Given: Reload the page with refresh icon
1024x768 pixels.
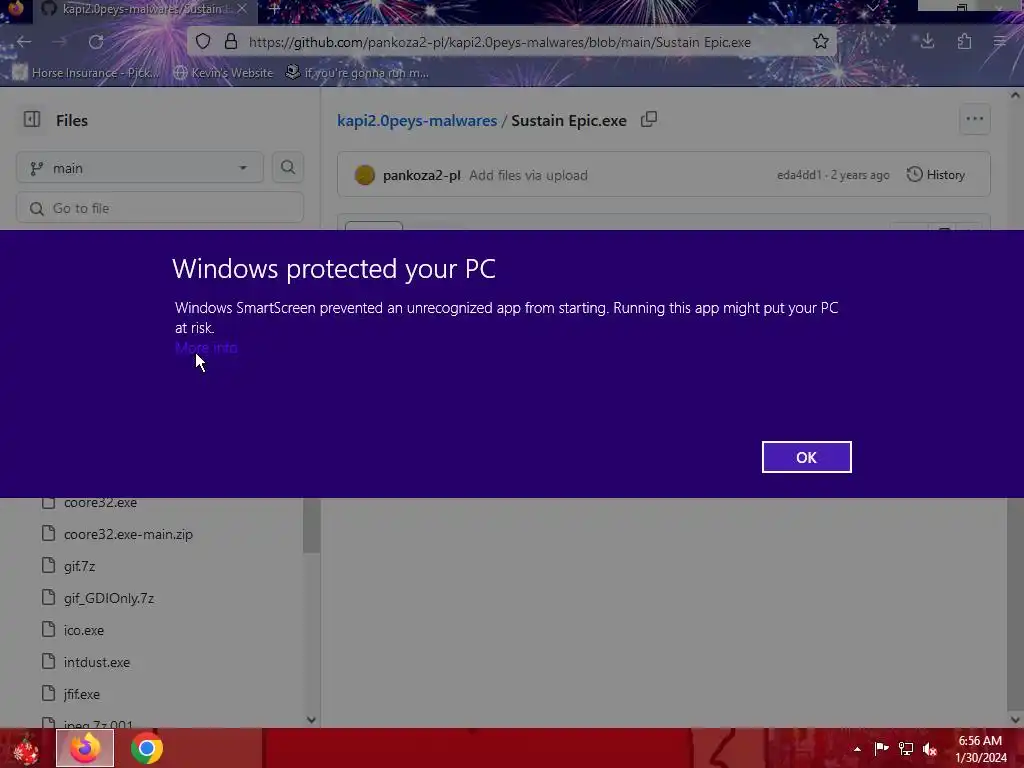Looking at the screenshot, I should pos(96,42).
